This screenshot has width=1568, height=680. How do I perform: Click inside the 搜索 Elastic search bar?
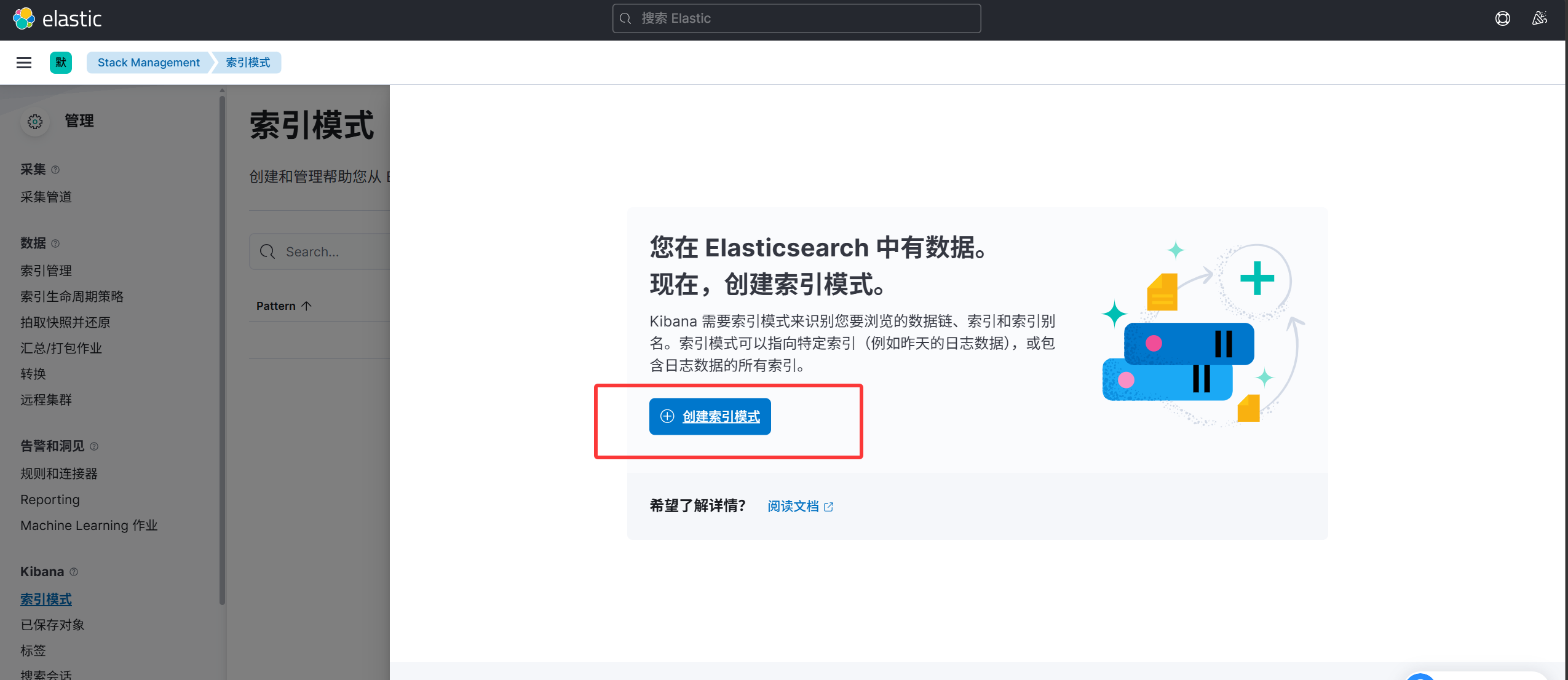tap(796, 18)
